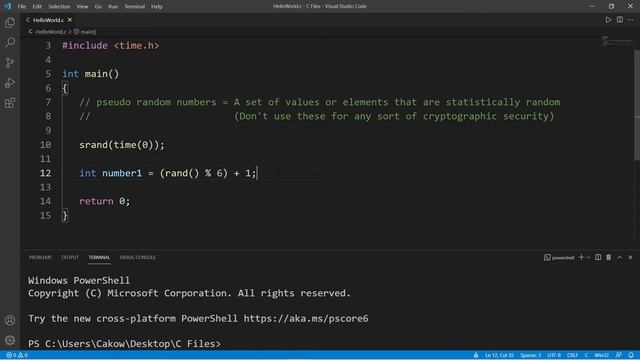Screen dimensions: 640x360
Task: Click the feedback icon in status bar
Action: click(x=619, y=355)
